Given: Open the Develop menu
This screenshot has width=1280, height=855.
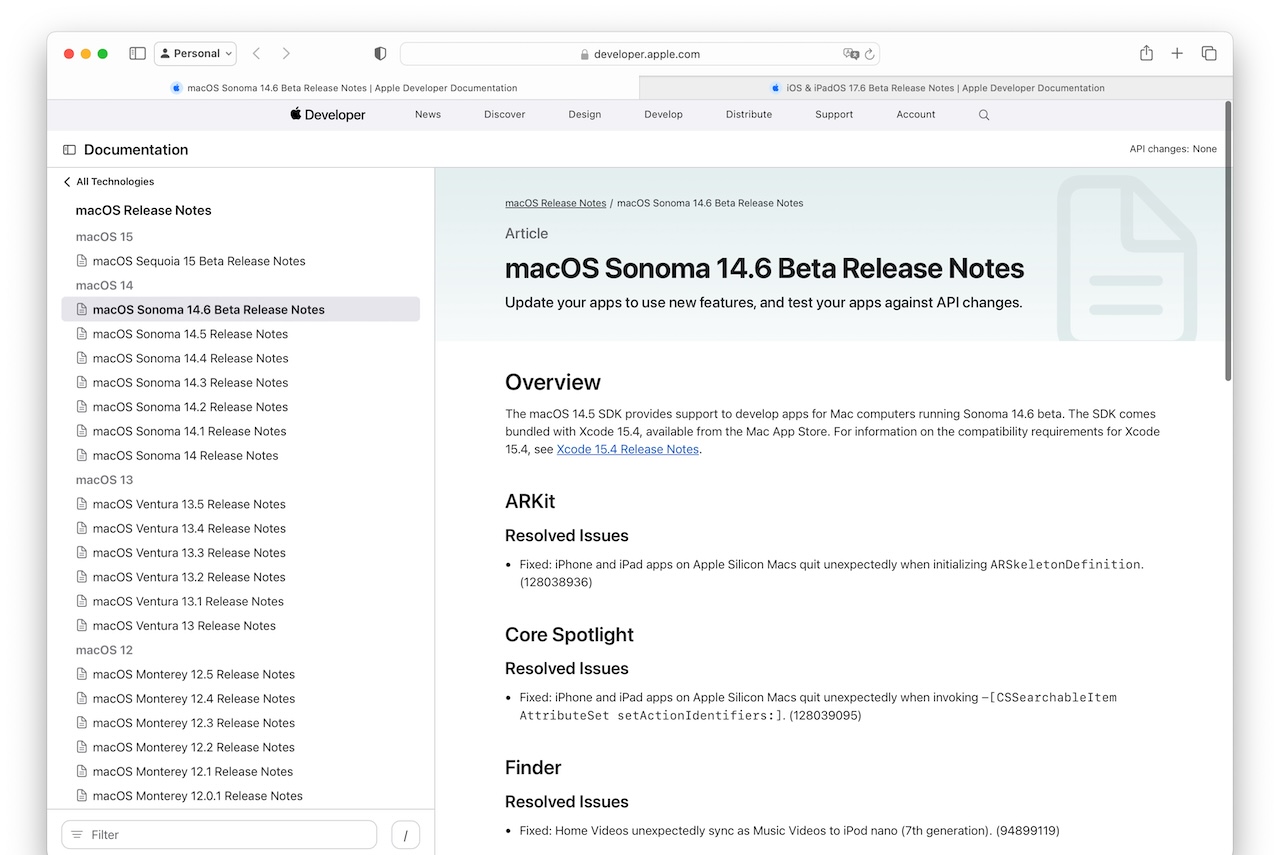Looking at the screenshot, I should 664,115.
